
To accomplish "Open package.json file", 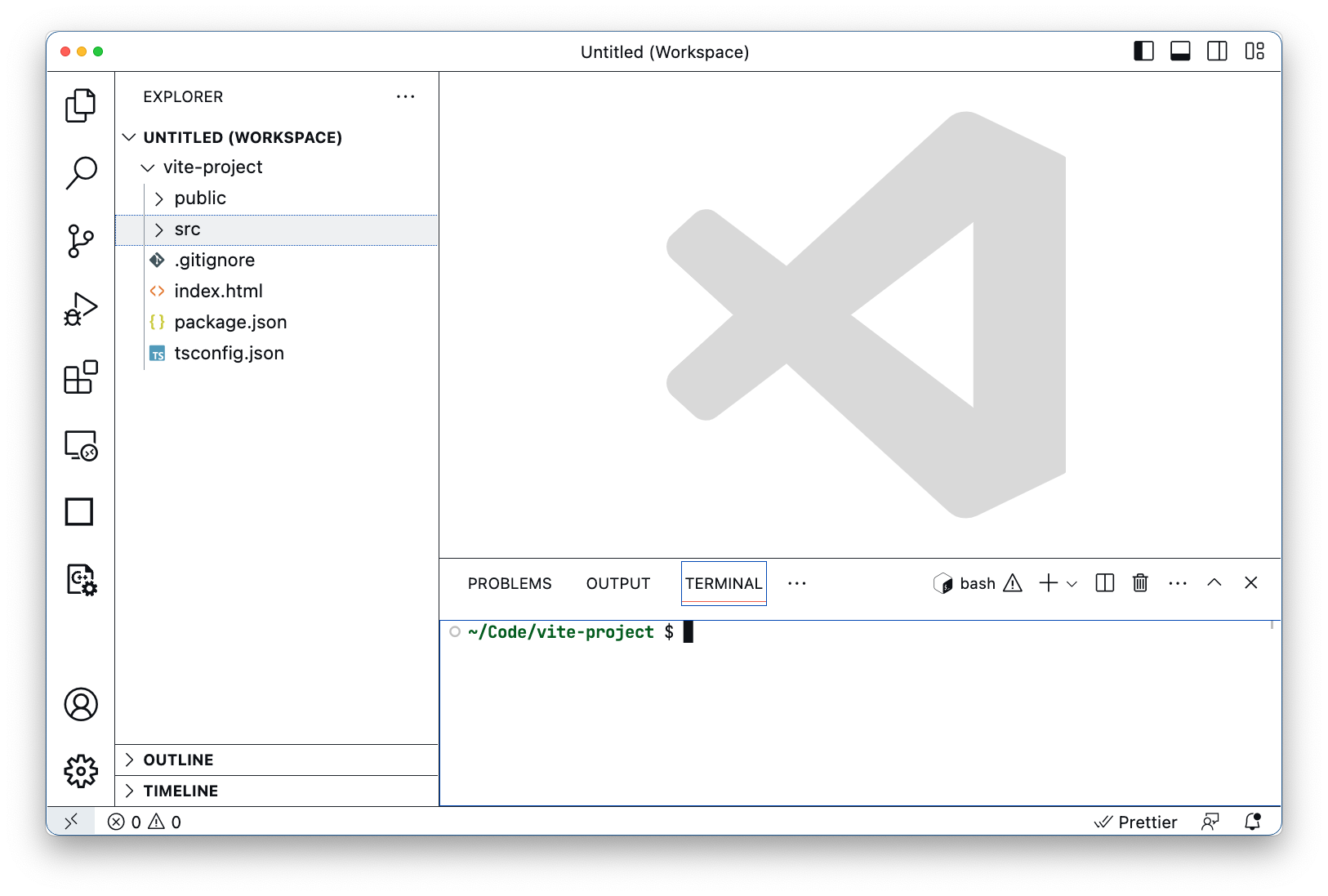I will click(x=230, y=323).
